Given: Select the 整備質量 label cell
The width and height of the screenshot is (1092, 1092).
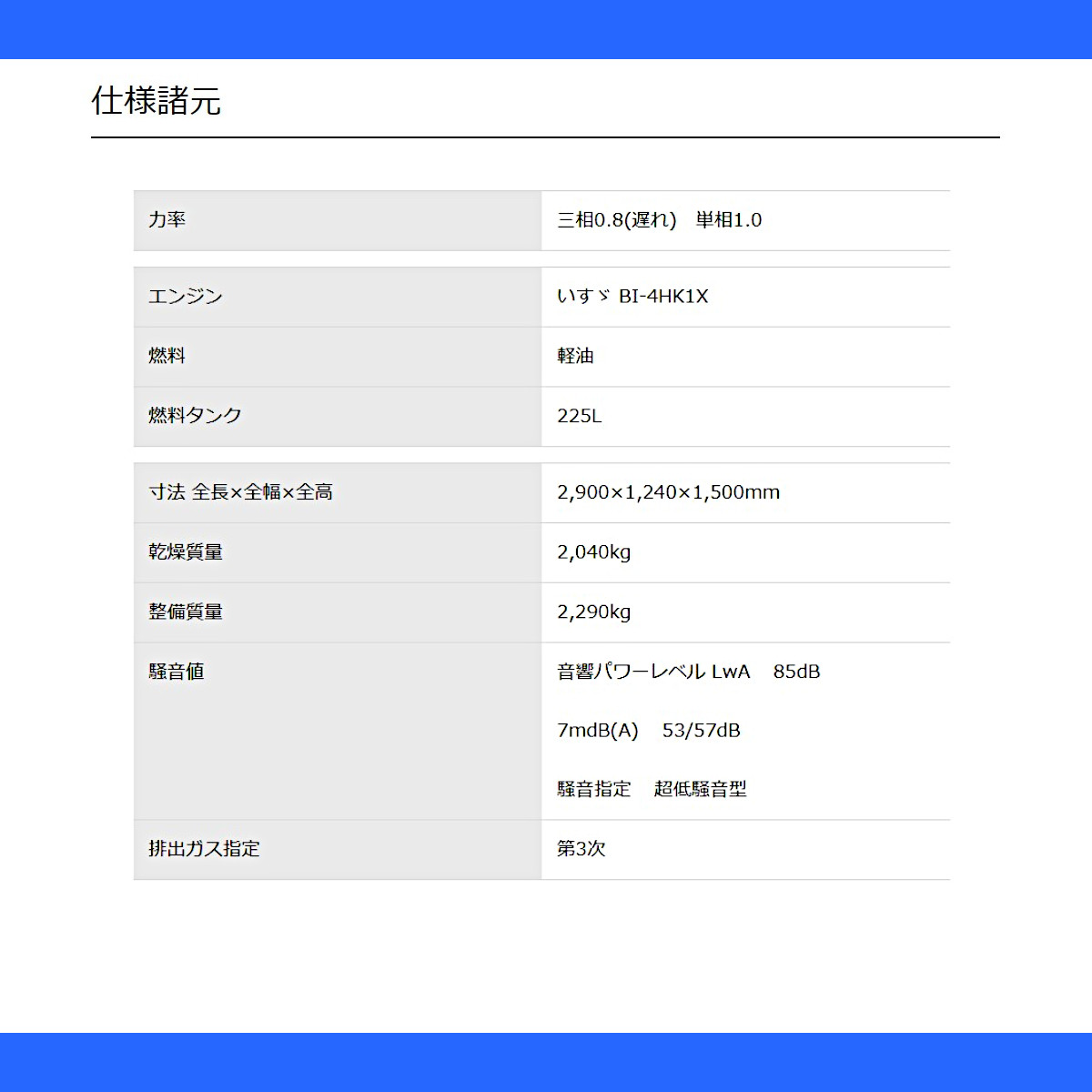Looking at the screenshot, I should click(x=338, y=612).
